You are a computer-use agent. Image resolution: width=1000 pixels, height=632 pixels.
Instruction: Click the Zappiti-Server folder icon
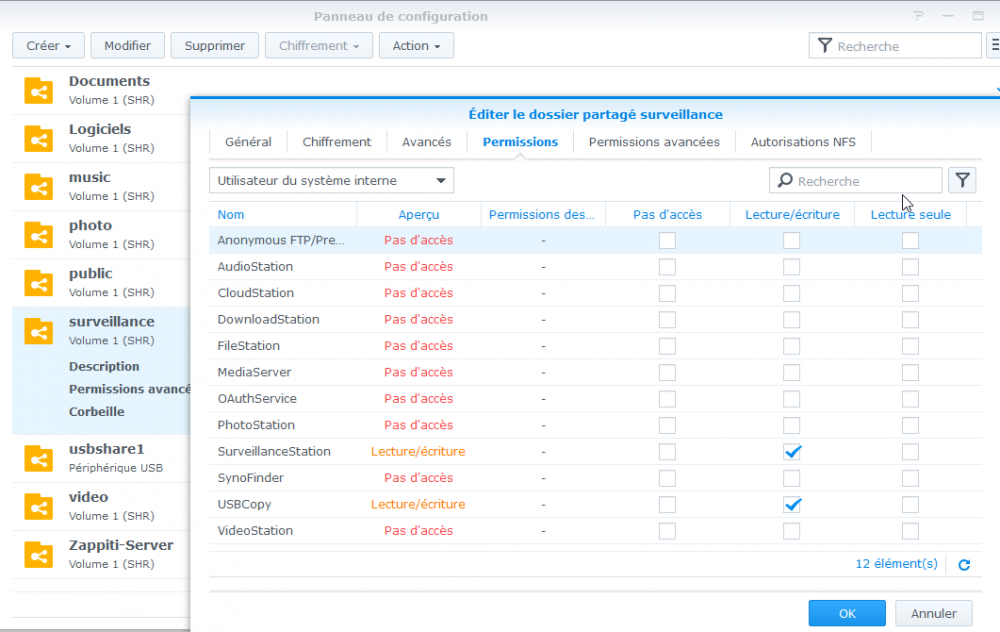[x=39, y=554]
